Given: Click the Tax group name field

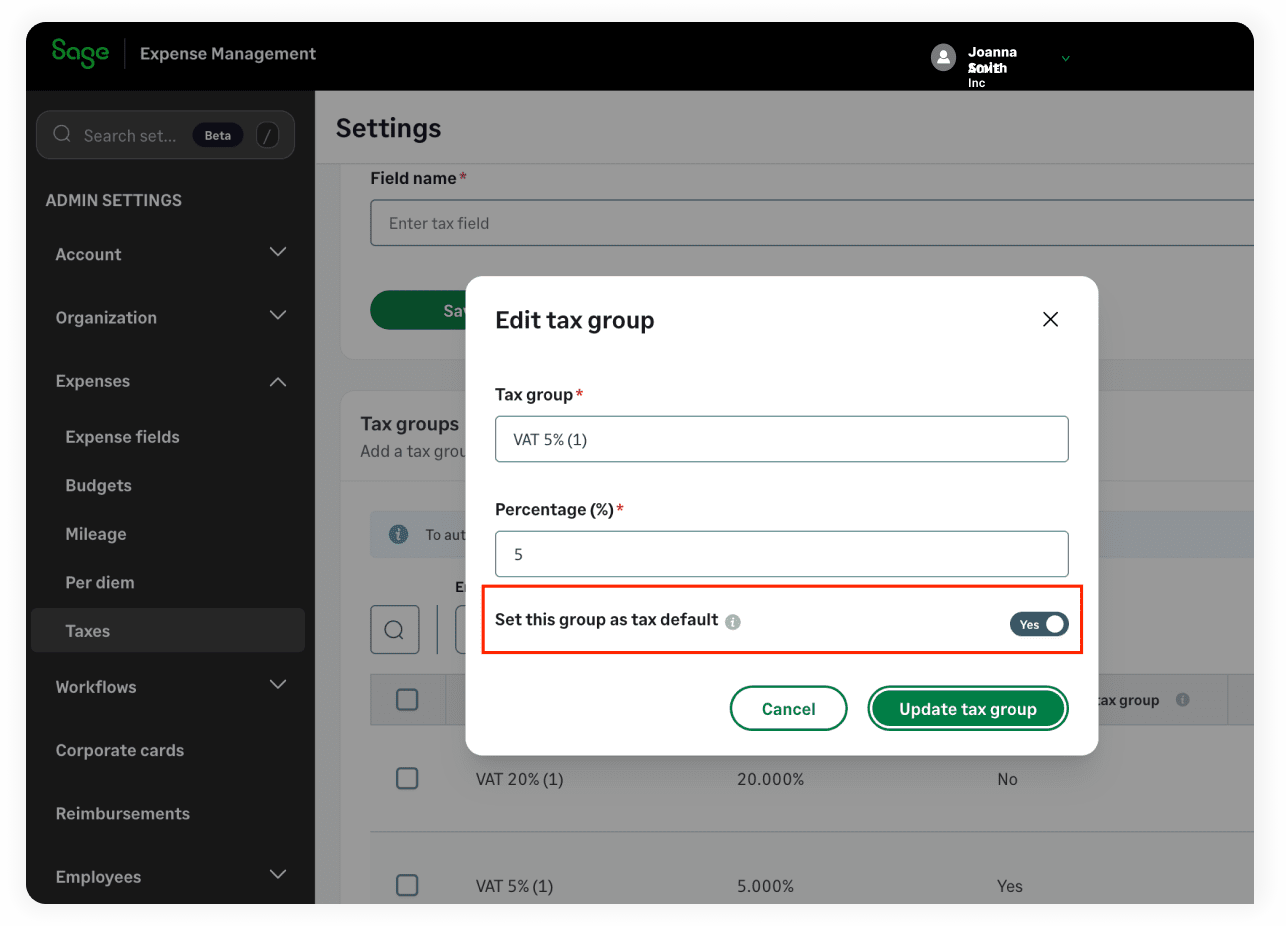Looking at the screenshot, I should (782, 439).
